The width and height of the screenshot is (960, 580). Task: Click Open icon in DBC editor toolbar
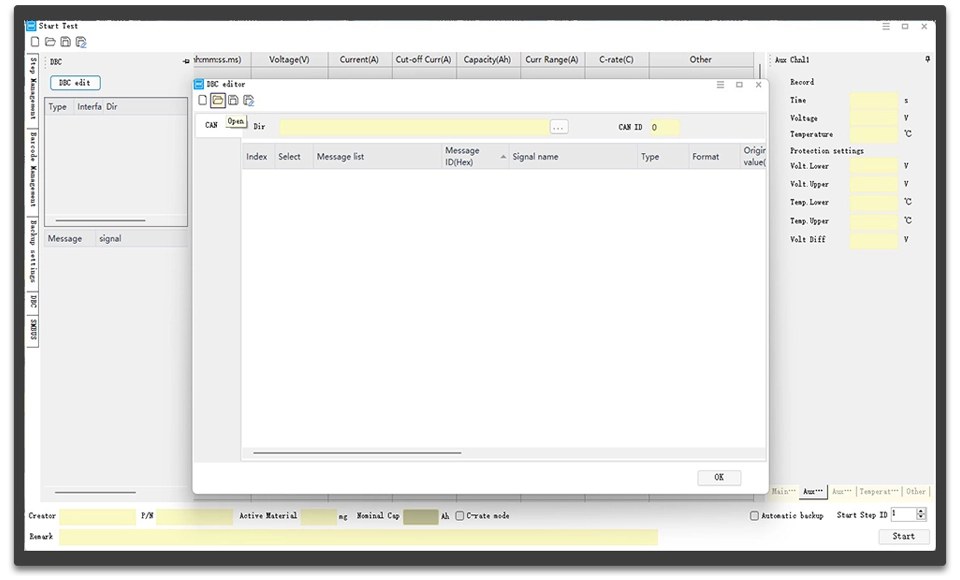click(x=217, y=100)
